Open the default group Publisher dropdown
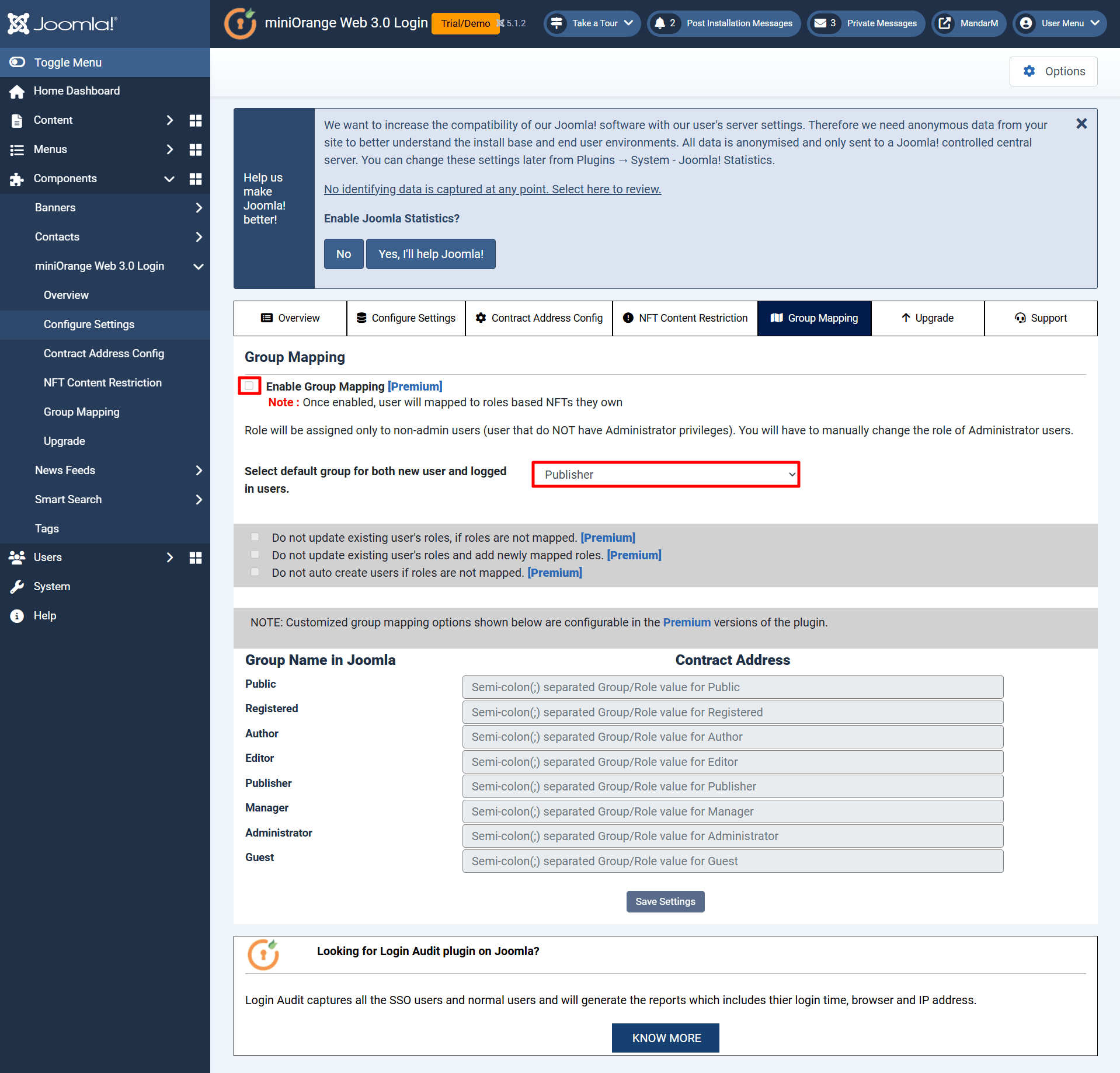The height and width of the screenshot is (1073, 1120). click(666, 475)
